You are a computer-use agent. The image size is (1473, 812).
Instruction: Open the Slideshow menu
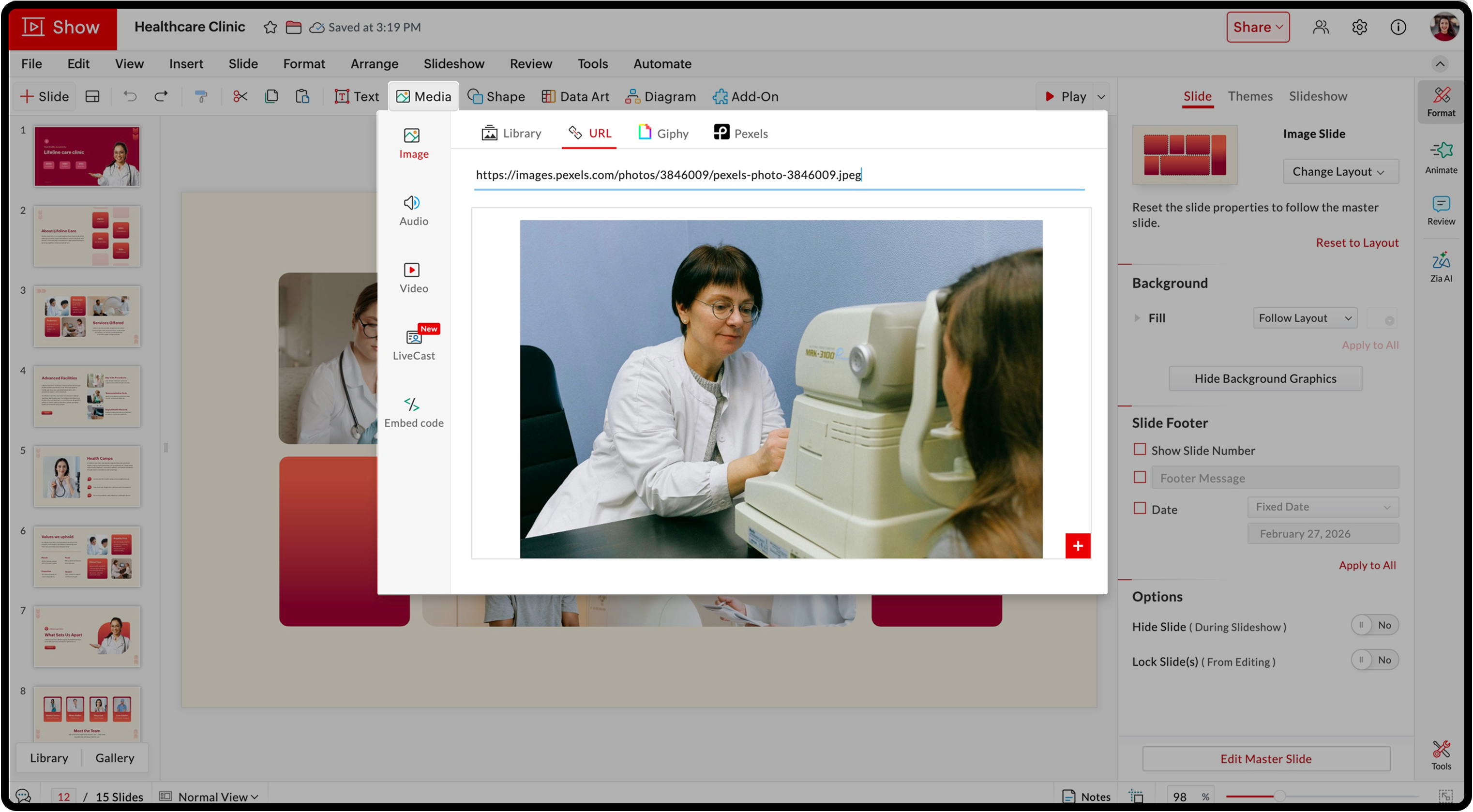click(453, 63)
